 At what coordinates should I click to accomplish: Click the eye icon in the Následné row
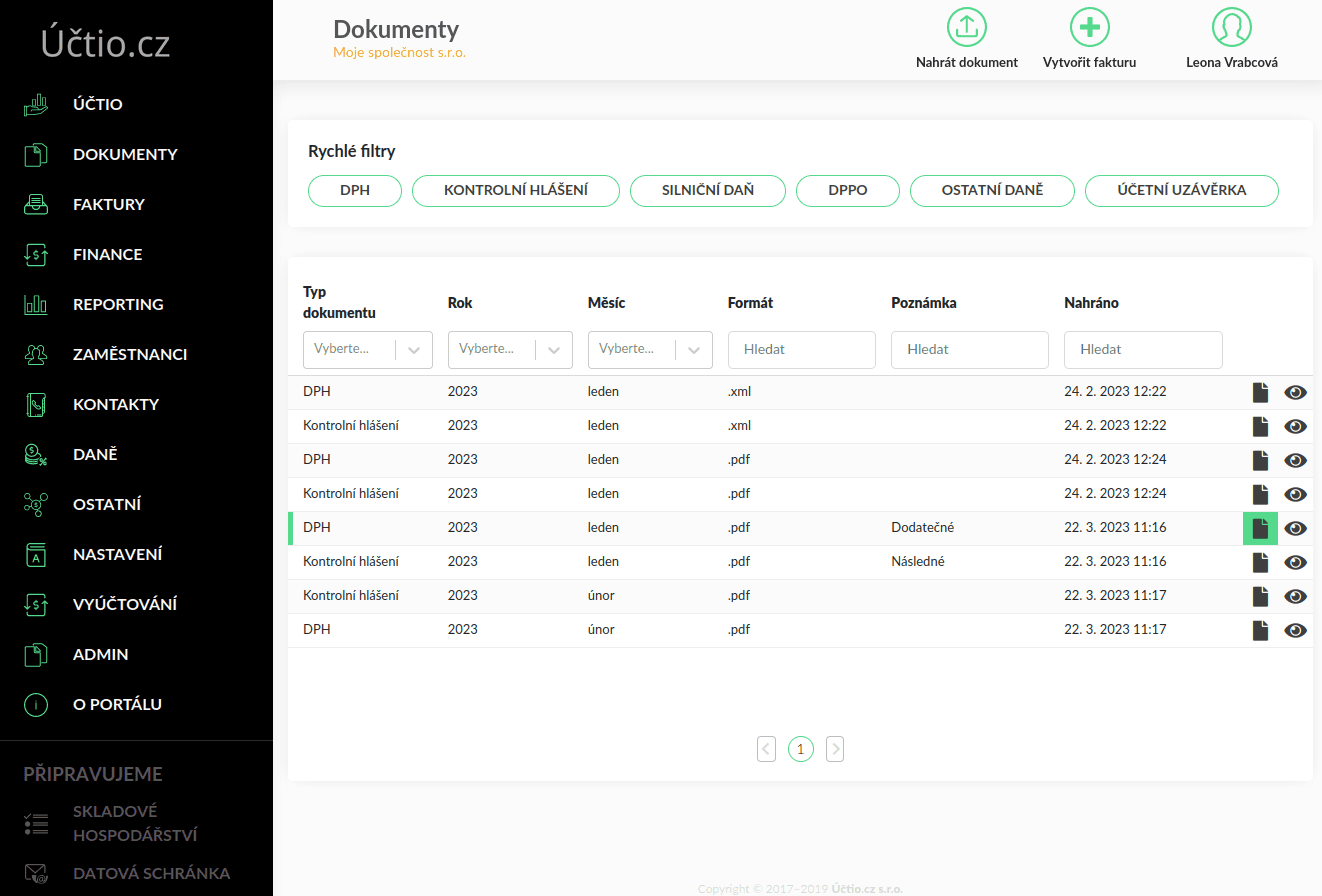[1295, 563]
